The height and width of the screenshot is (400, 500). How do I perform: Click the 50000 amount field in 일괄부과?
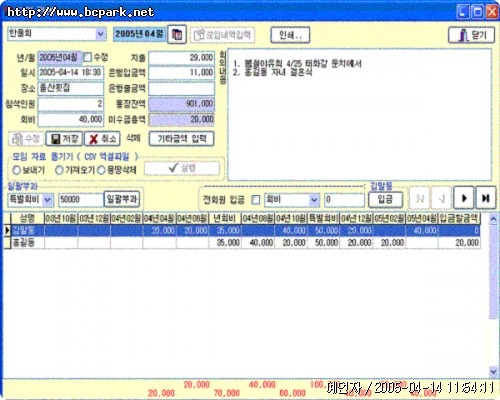[x=81, y=200]
